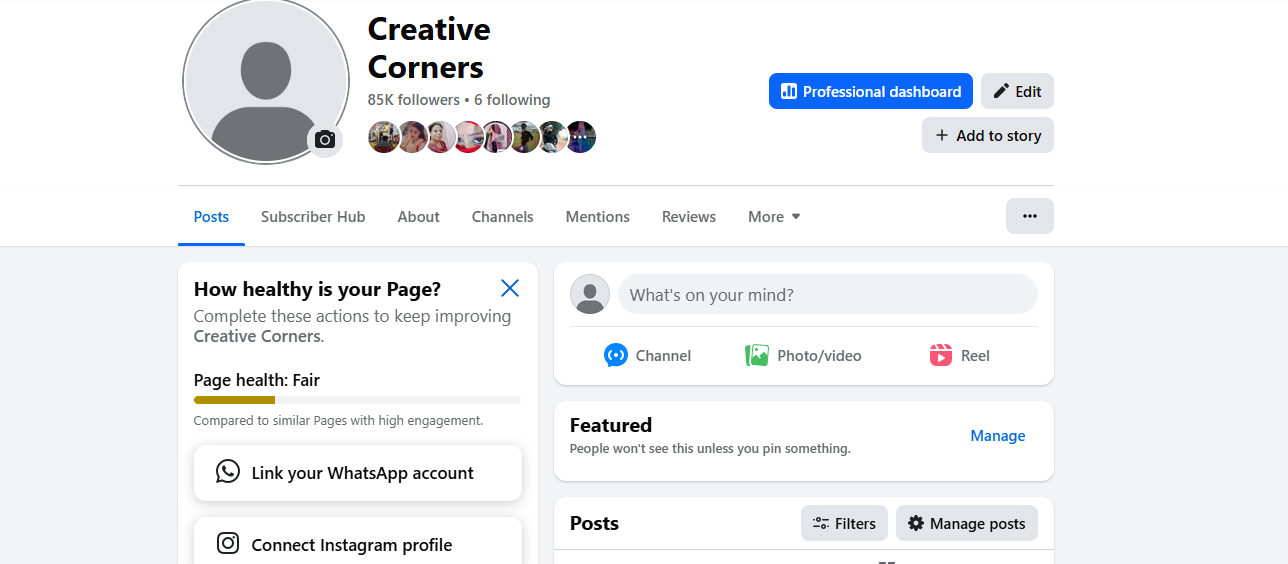The height and width of the screenshot is (564, 1288).
Task: Click Add to story button
Action: [x=987, y=135]
